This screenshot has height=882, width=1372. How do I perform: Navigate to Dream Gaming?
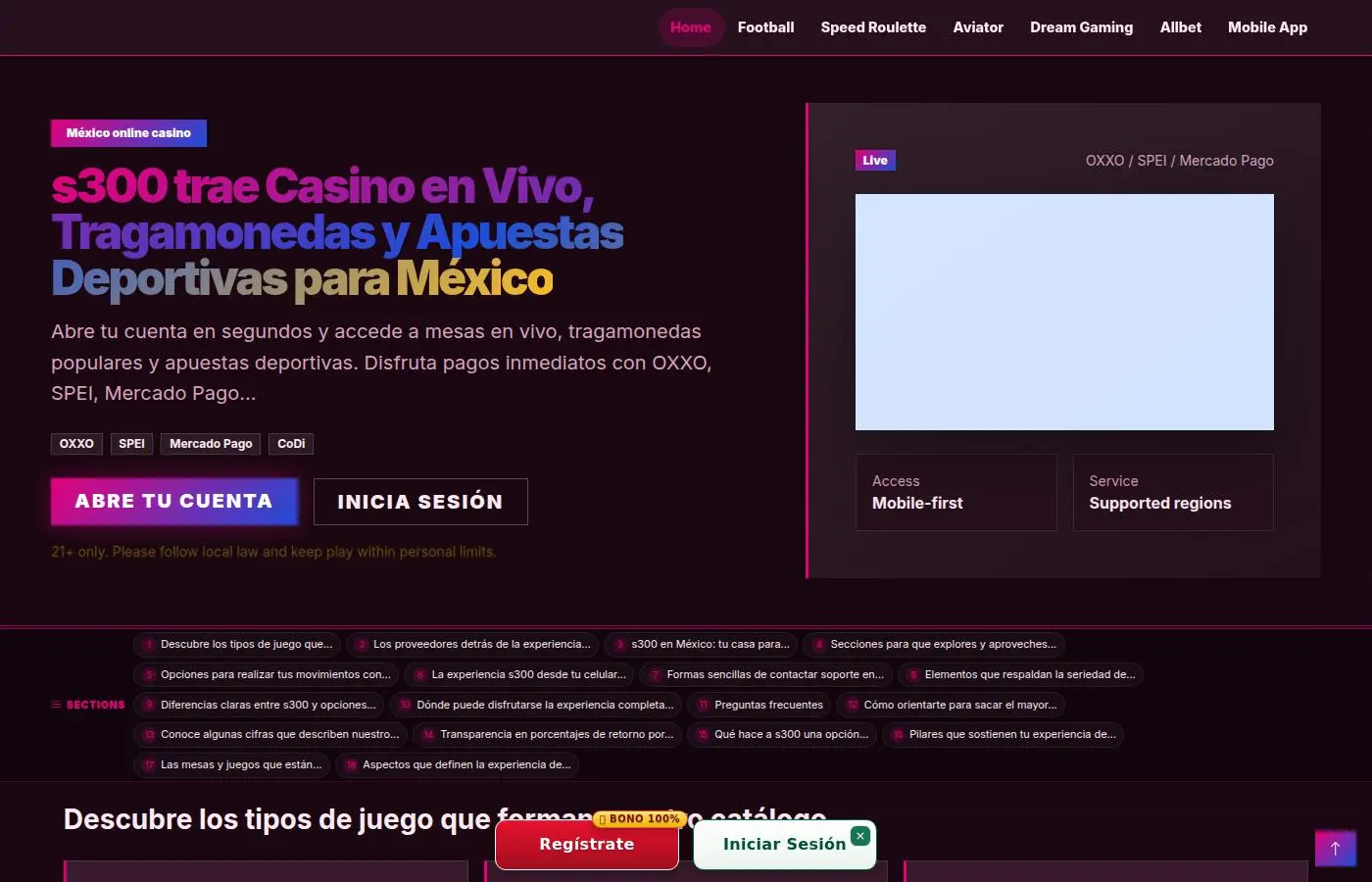pyautogui.click(x=1082, y=27)
